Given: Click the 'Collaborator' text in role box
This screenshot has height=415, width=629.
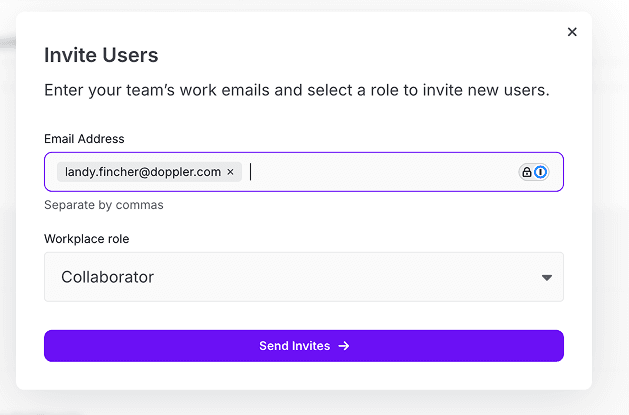Looking at the screenshot, I should tap(108, 277).
